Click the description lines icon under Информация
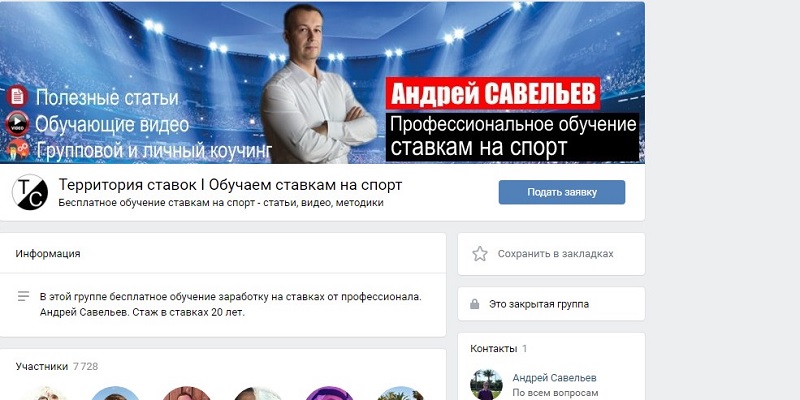The height and width of the screenshot is (400, 800). [x=23, y=296]
